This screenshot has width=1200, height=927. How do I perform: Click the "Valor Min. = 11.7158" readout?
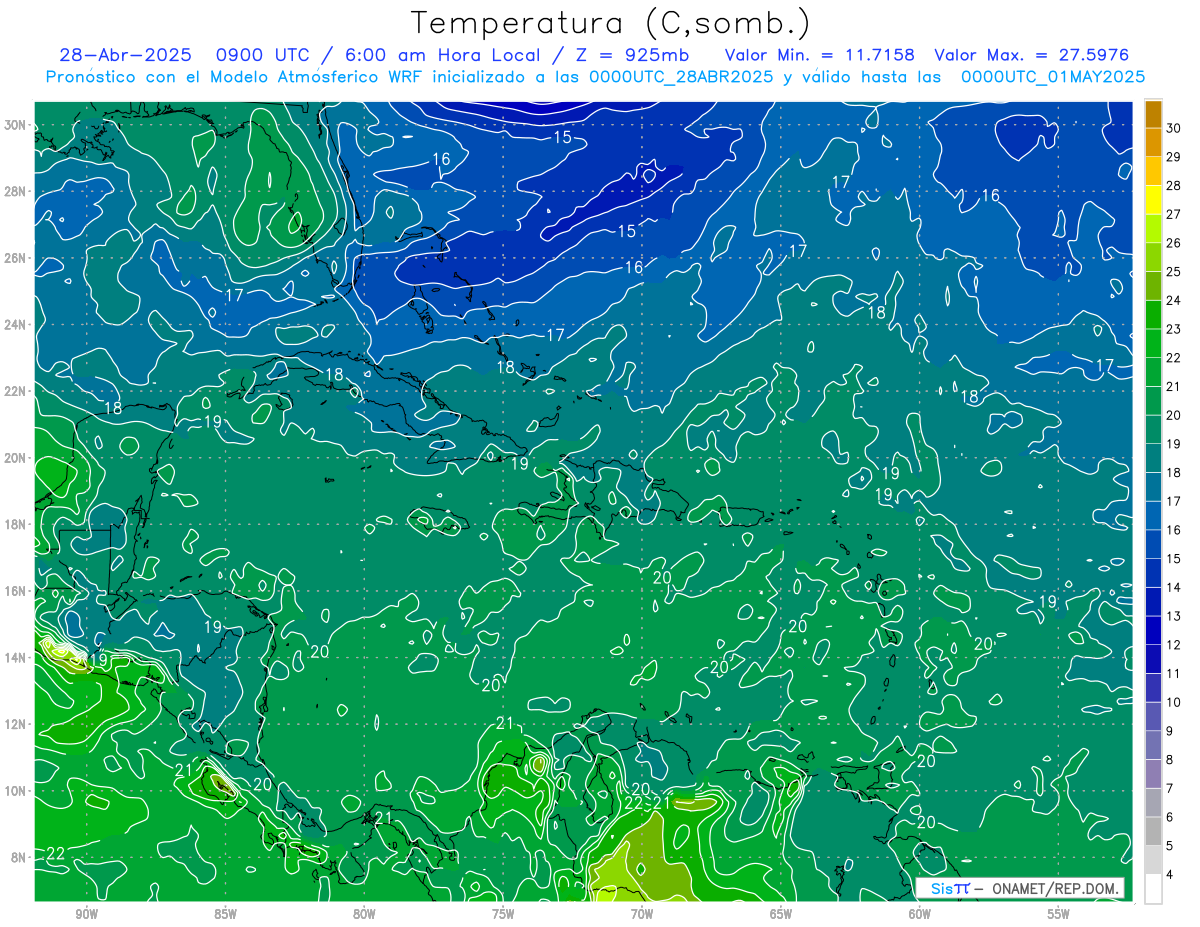pos(822,55)
